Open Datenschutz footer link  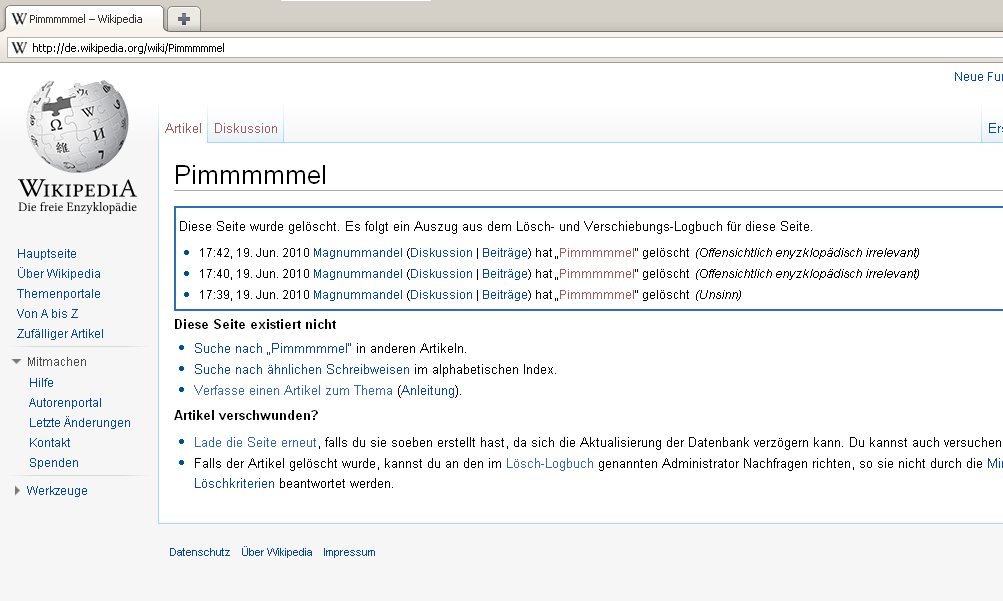coord(200,552)
